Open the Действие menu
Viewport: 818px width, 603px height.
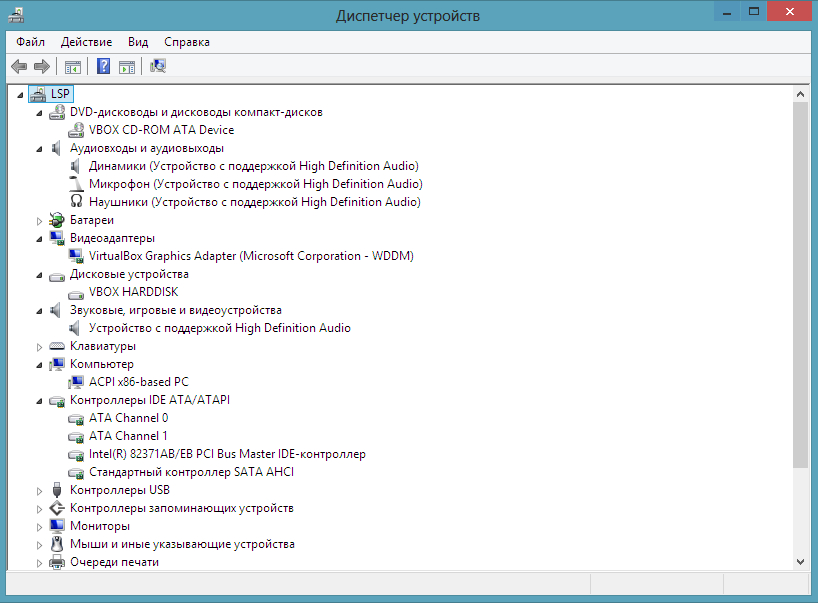pyautogui.click(x=86, y=42)
